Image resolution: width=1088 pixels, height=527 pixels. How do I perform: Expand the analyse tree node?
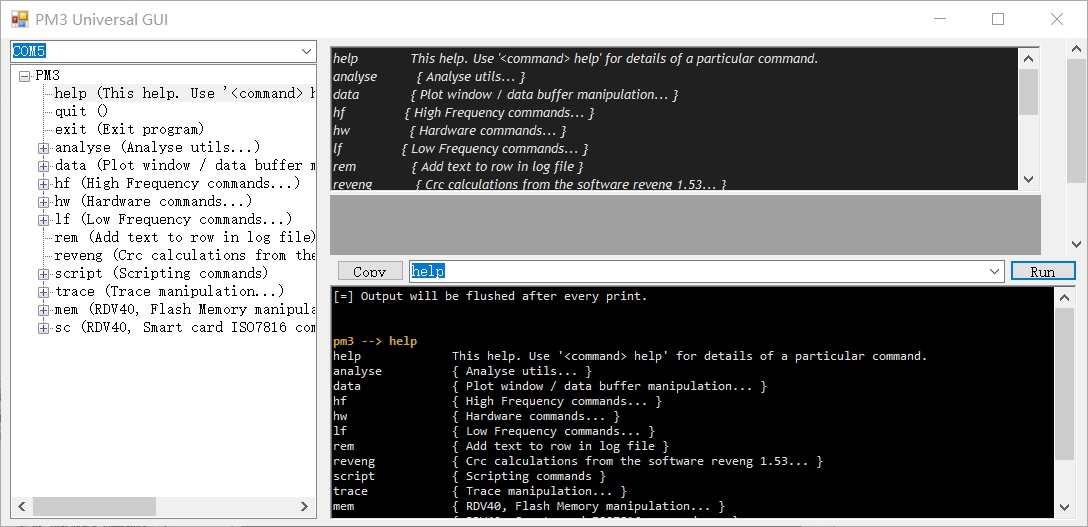point(44,148)
